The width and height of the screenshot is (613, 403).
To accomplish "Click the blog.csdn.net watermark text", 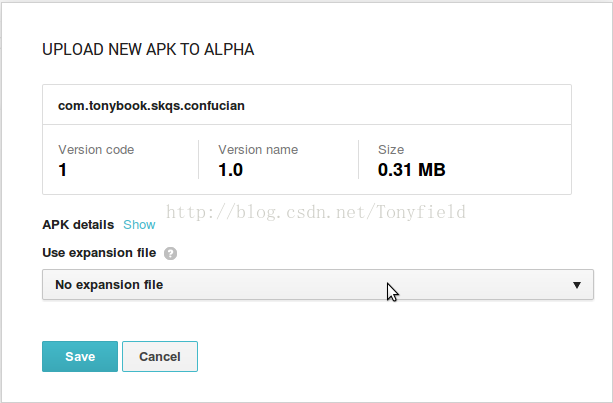I will [x=316, y=212].
